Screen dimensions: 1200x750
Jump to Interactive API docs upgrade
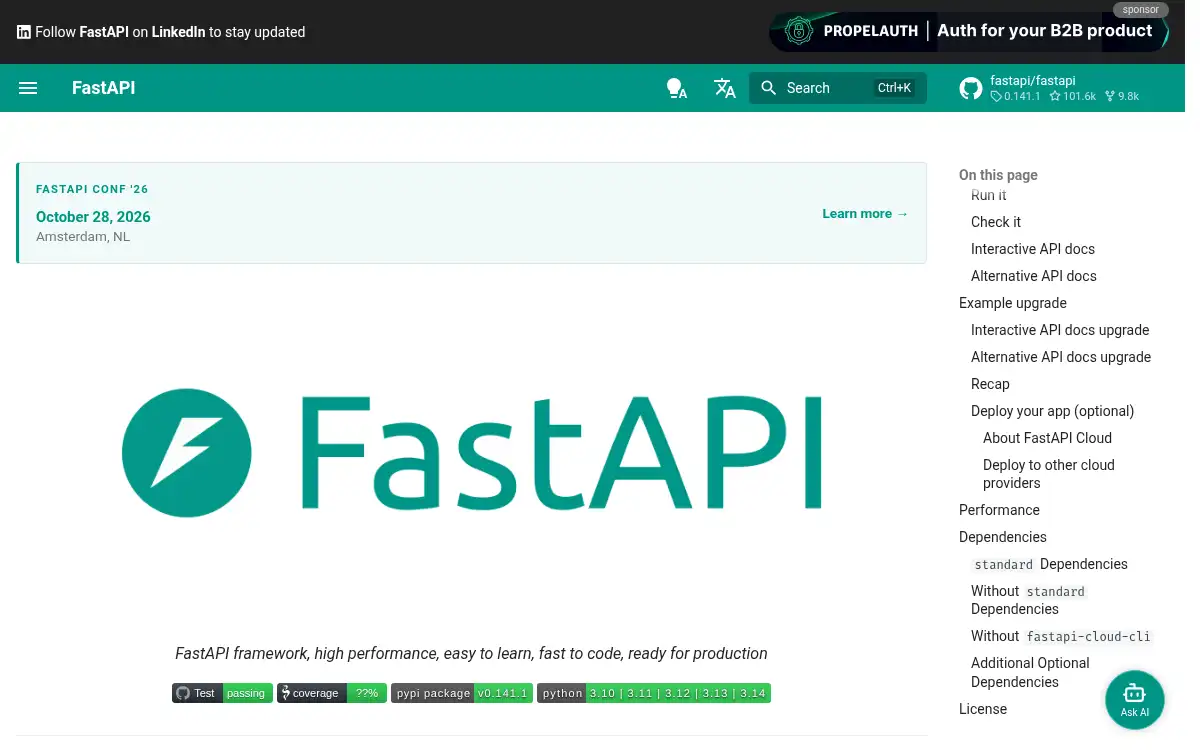(1060, 330)
